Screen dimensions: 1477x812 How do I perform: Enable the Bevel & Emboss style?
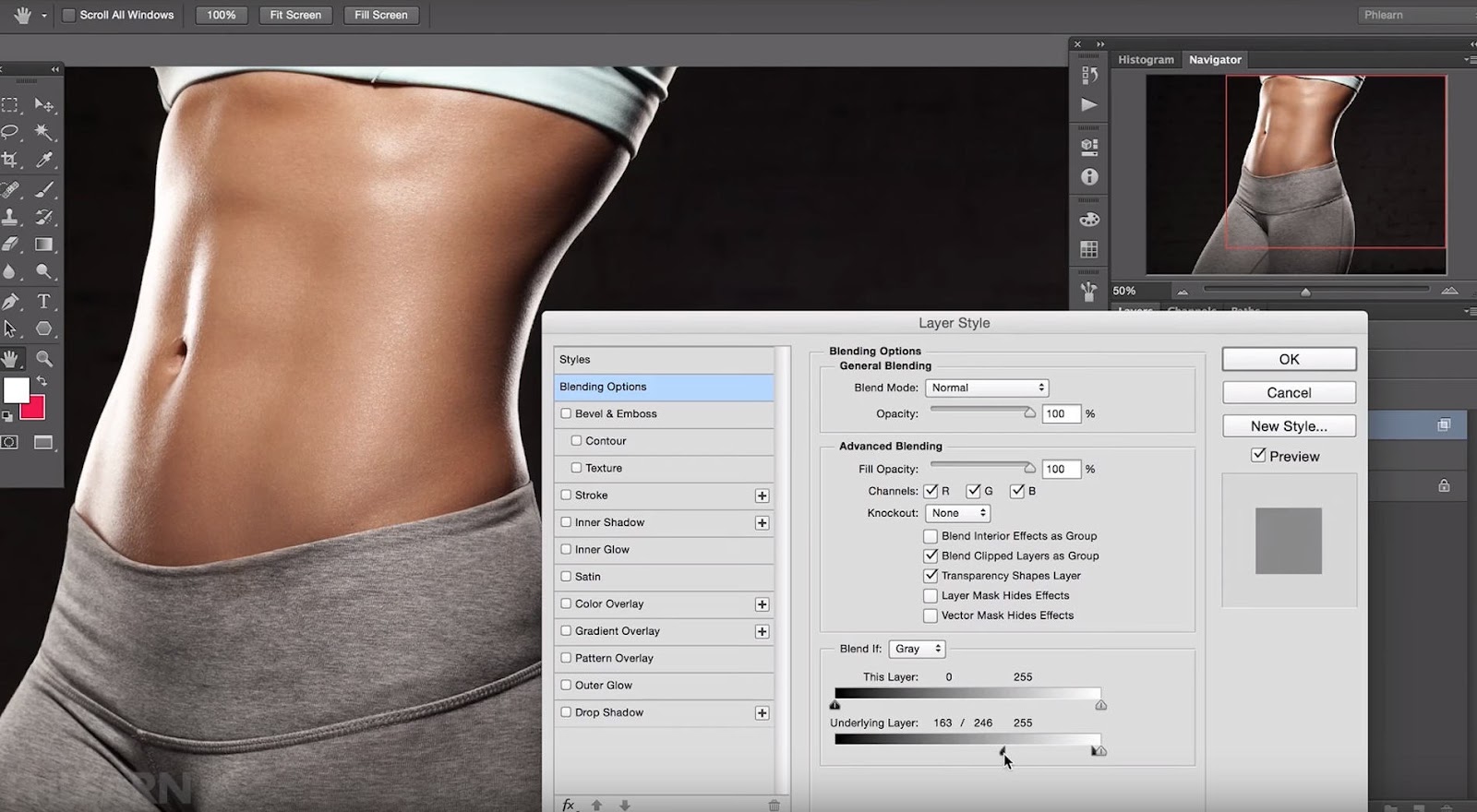pos(566,413)
